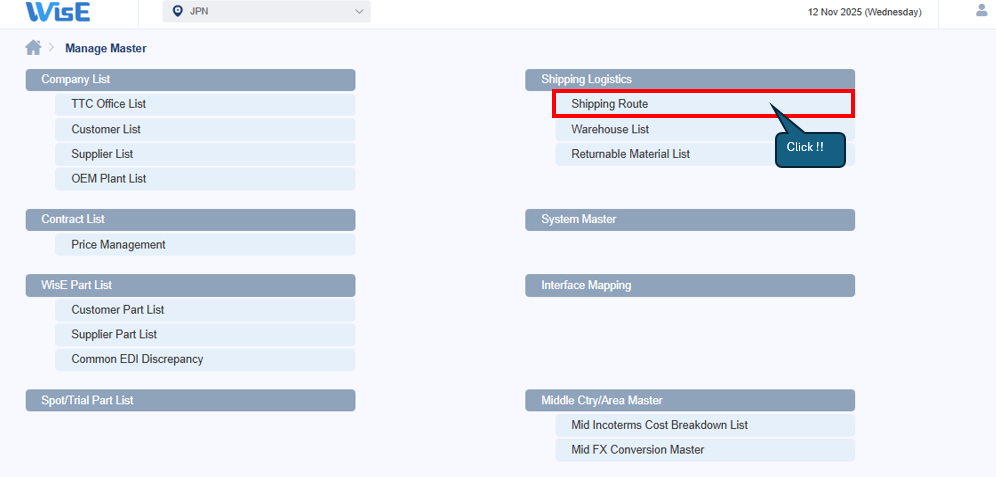
Task: Click the System Master section header
Action: [690, 219]
